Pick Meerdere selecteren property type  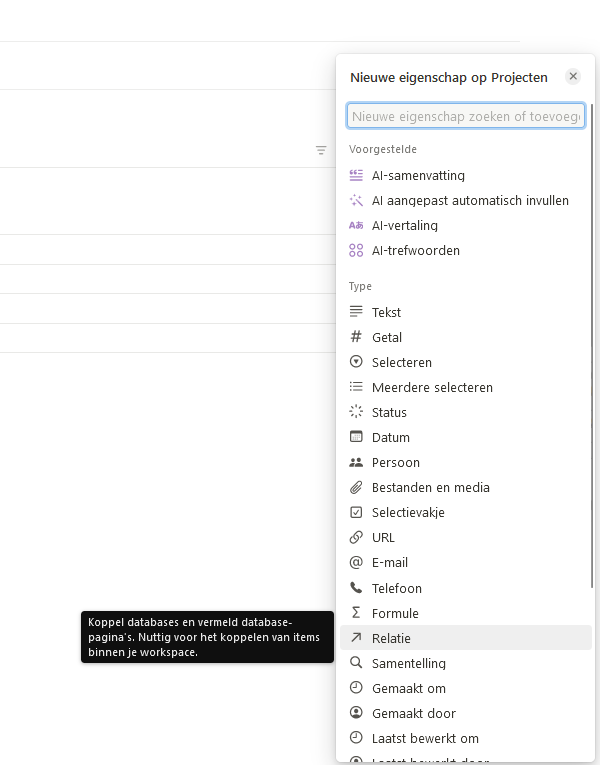click(x=466, y=387)
